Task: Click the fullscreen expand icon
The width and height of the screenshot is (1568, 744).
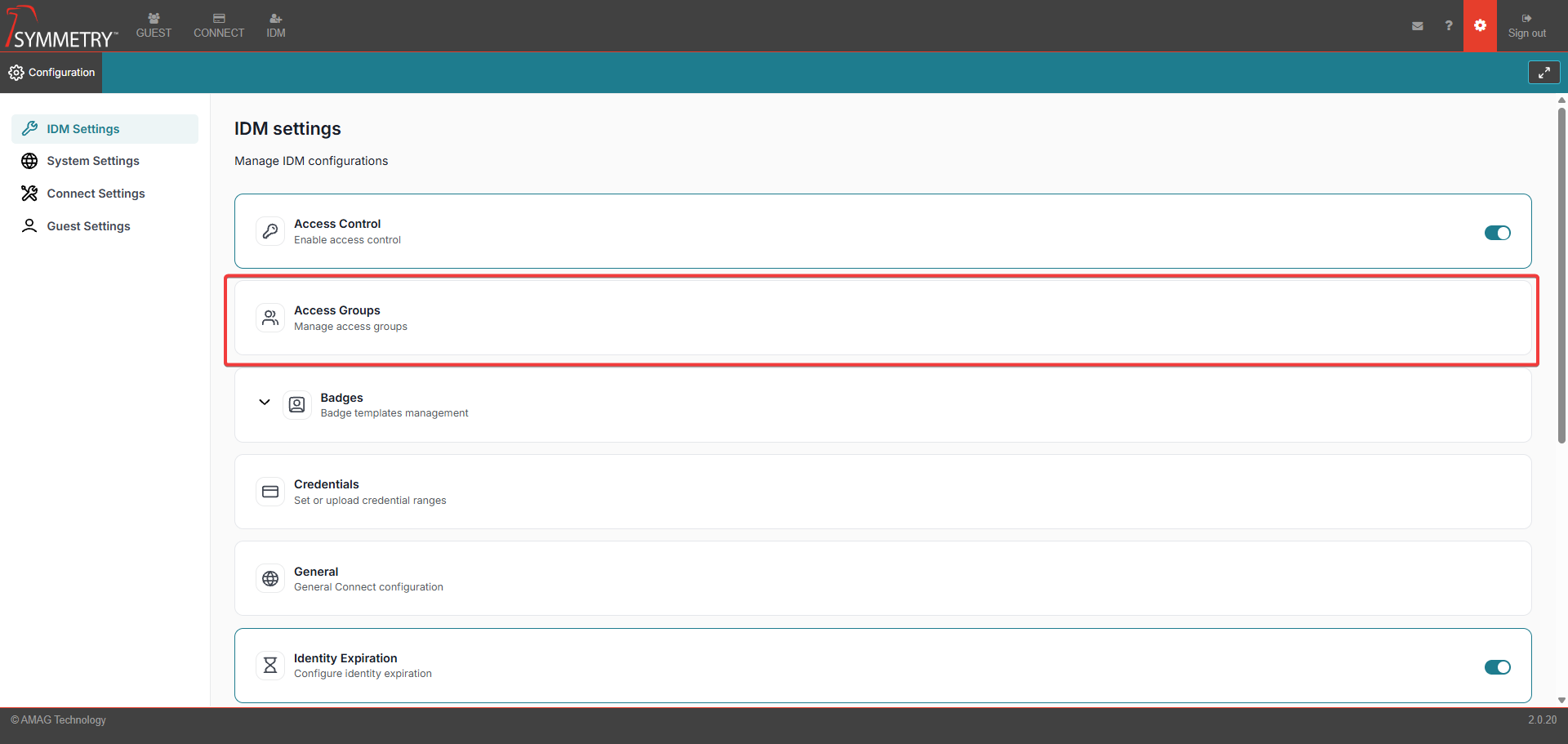Action: [1543, 73]
